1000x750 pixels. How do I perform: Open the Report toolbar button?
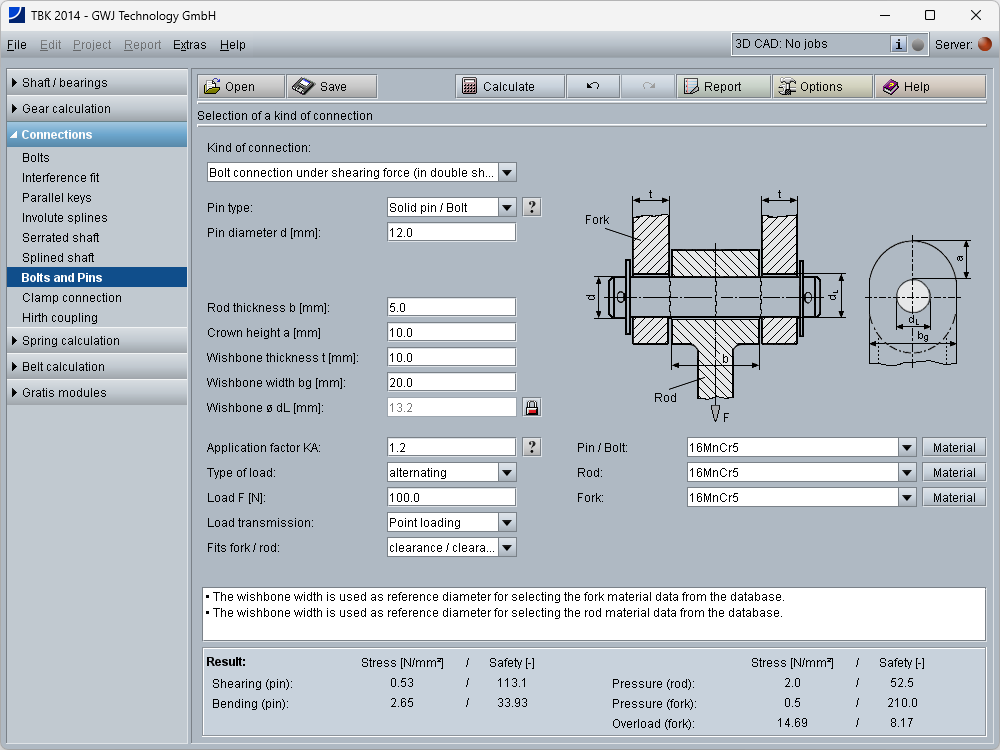723,87
